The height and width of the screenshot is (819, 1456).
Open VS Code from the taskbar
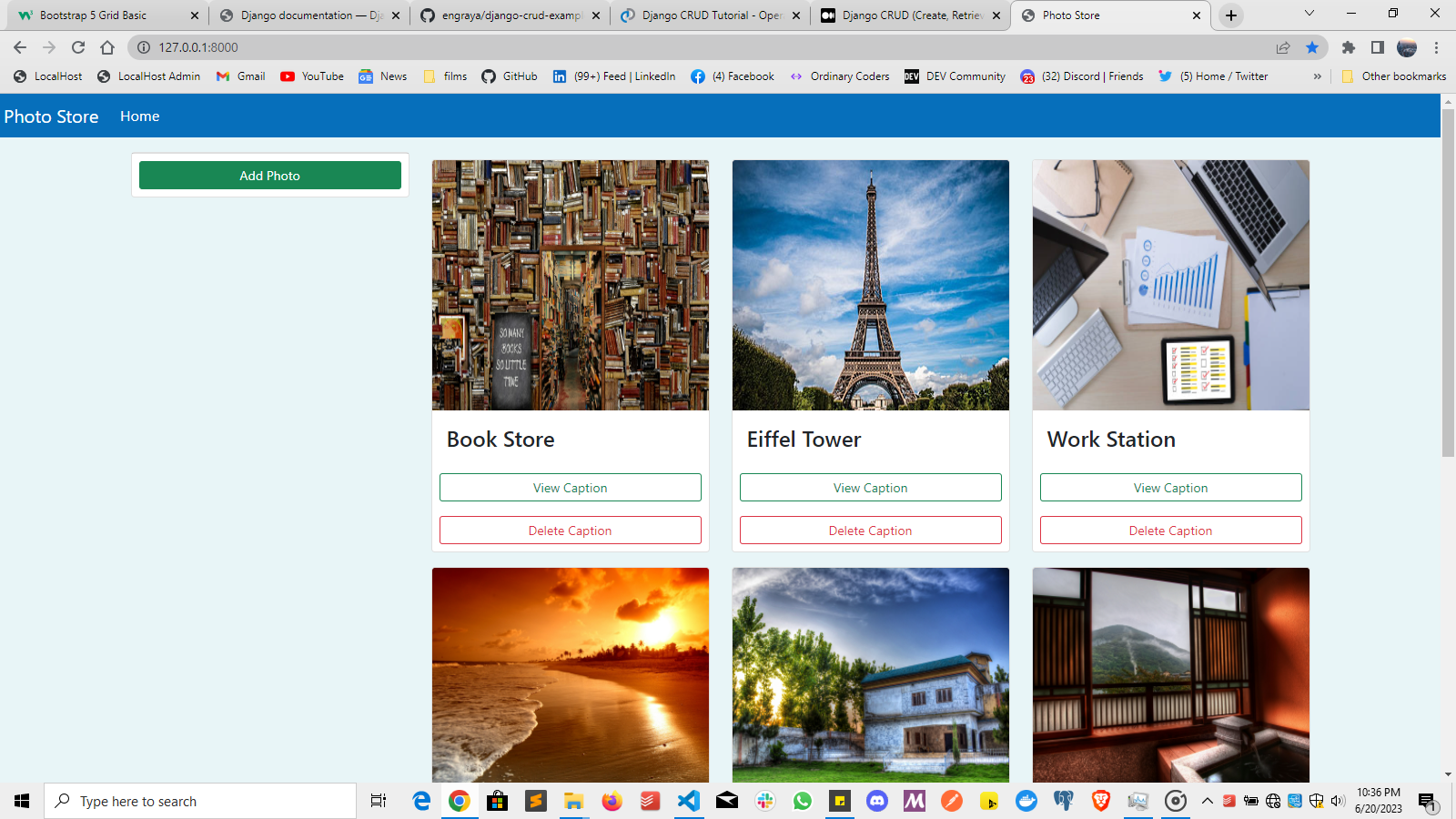tap(689, 801)
